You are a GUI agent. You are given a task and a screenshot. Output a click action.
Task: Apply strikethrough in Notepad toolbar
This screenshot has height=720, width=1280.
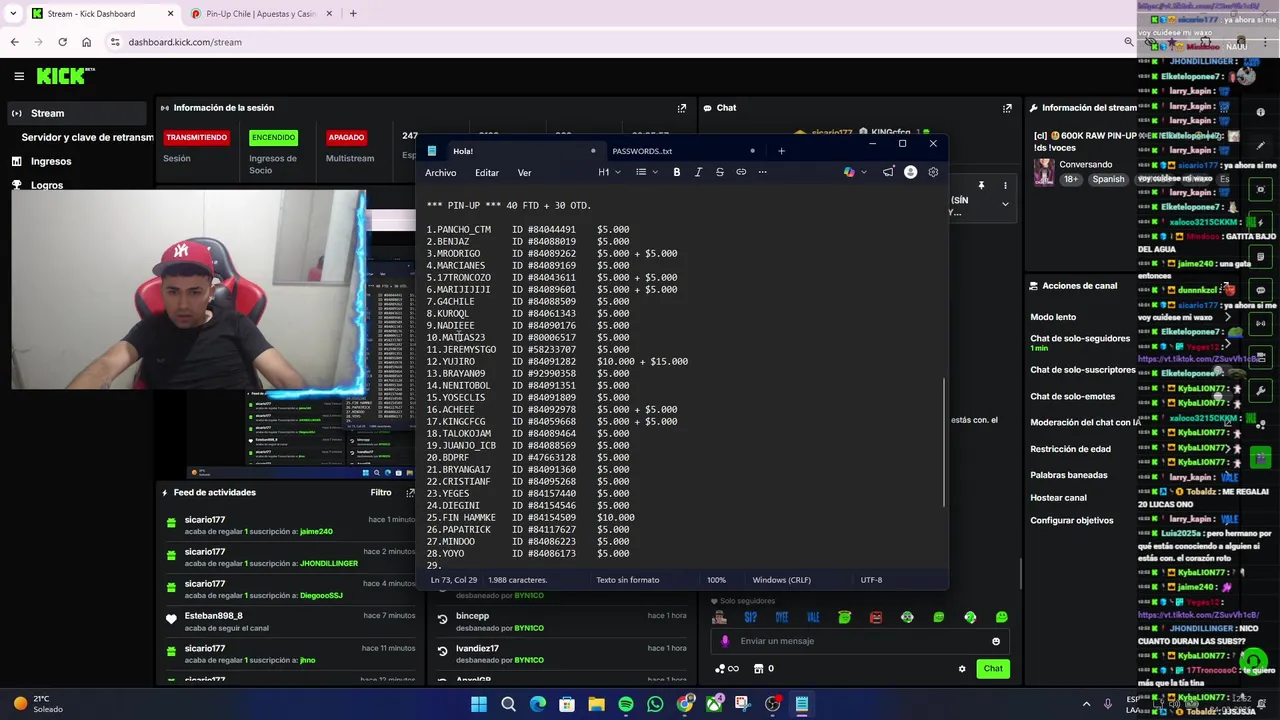click(719, 172)
